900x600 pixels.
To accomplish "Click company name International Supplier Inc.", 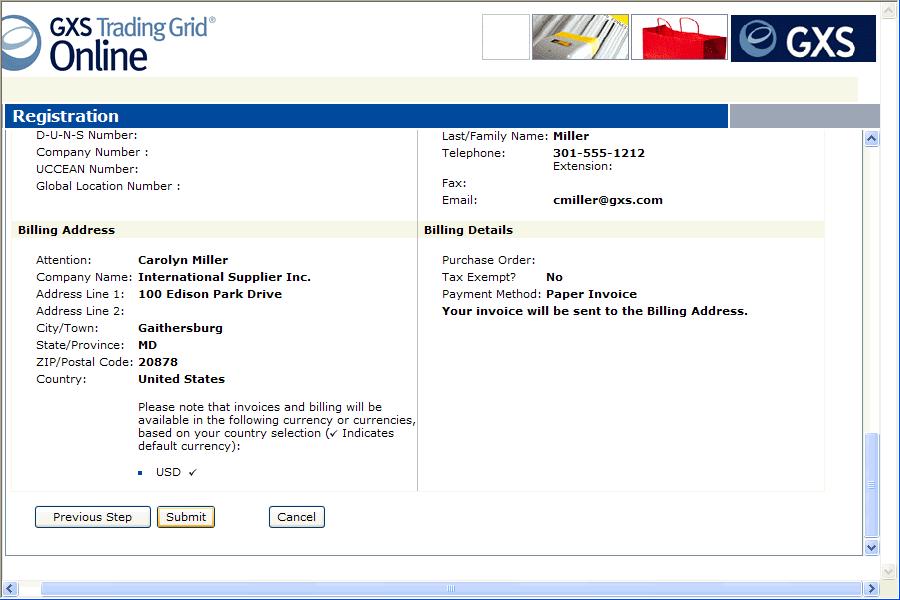I will [x=224, y=277].
